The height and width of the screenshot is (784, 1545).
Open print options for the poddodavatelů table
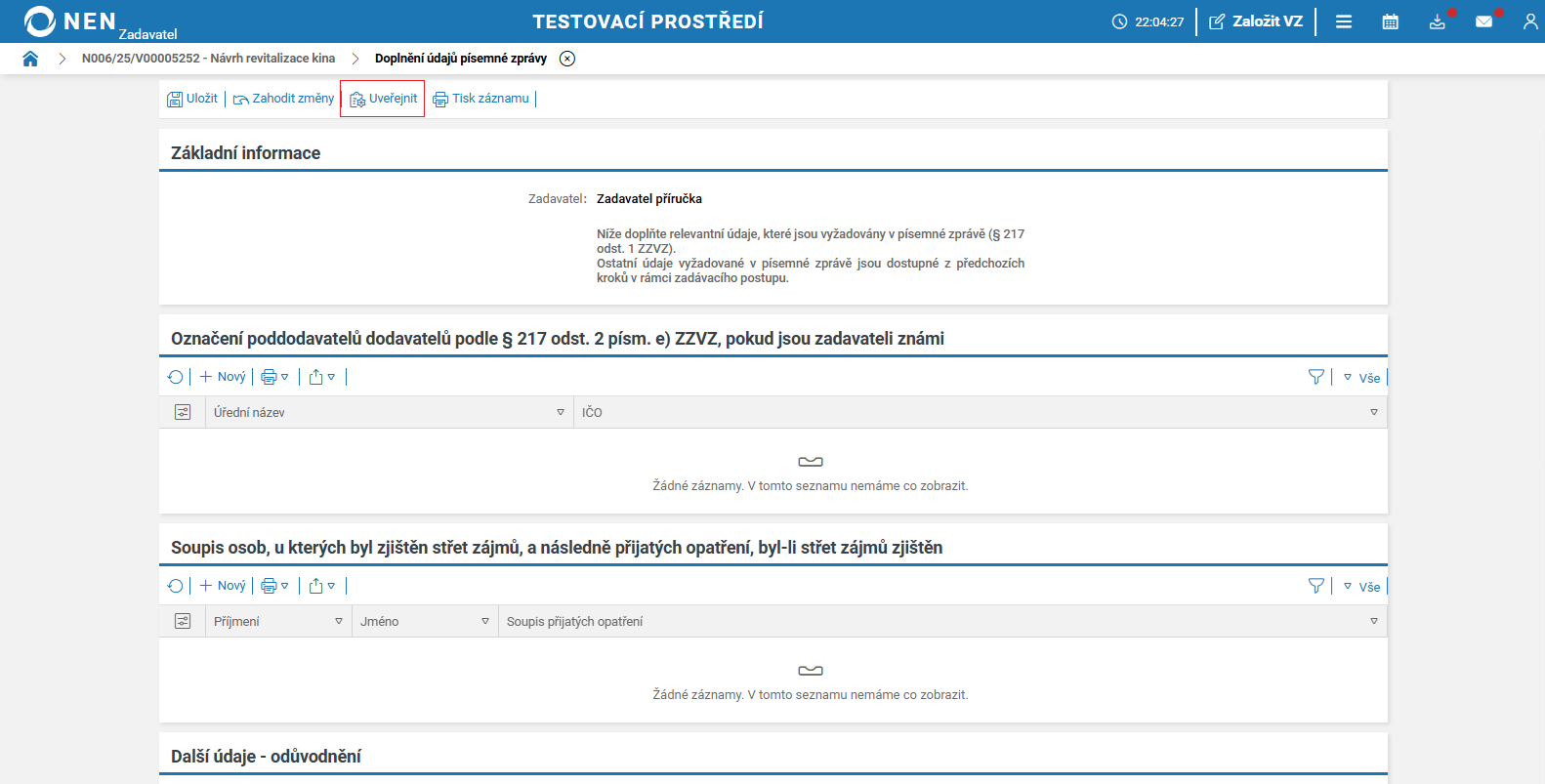275,377
